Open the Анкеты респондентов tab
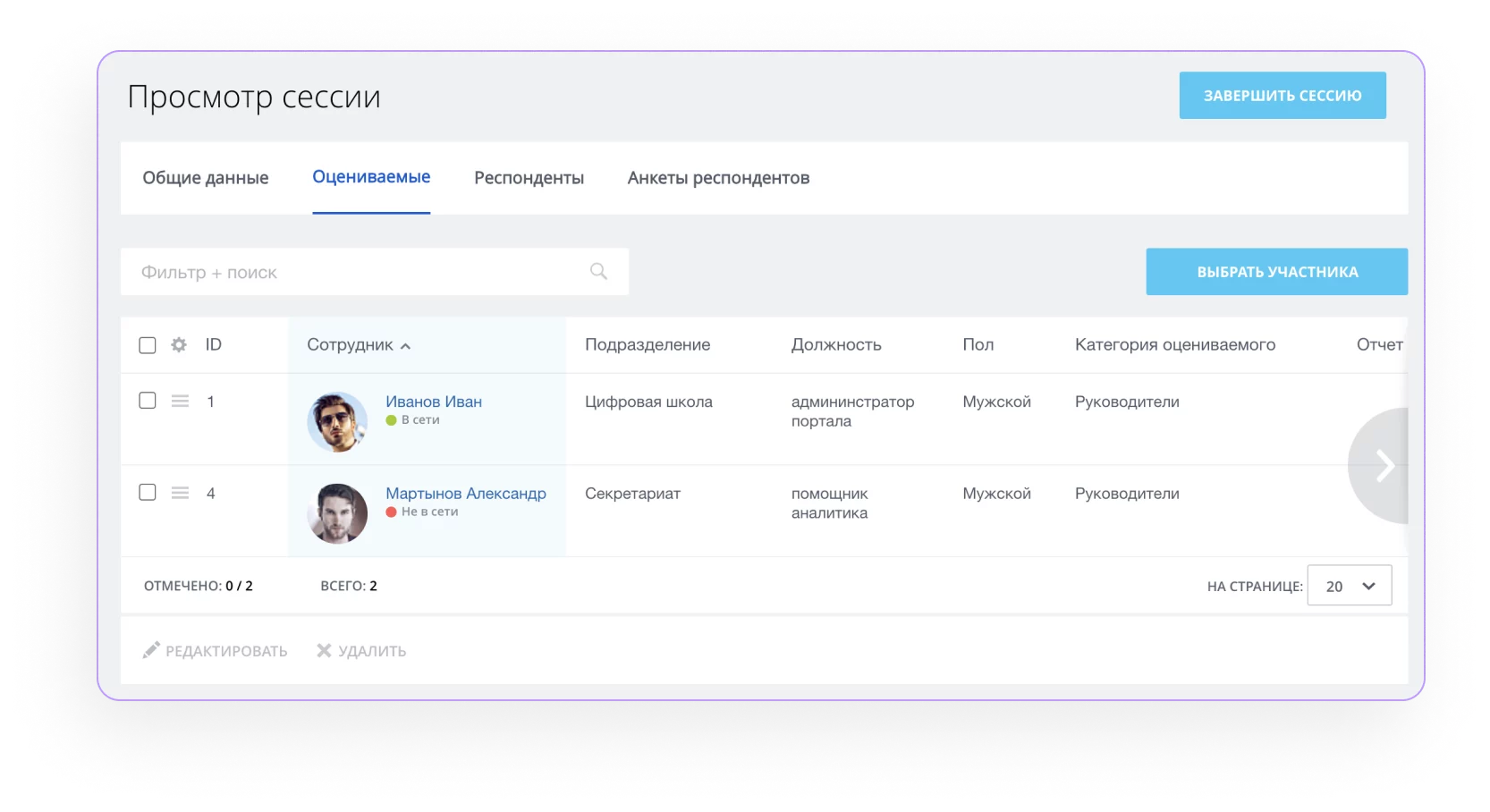 tap(718, 178)
